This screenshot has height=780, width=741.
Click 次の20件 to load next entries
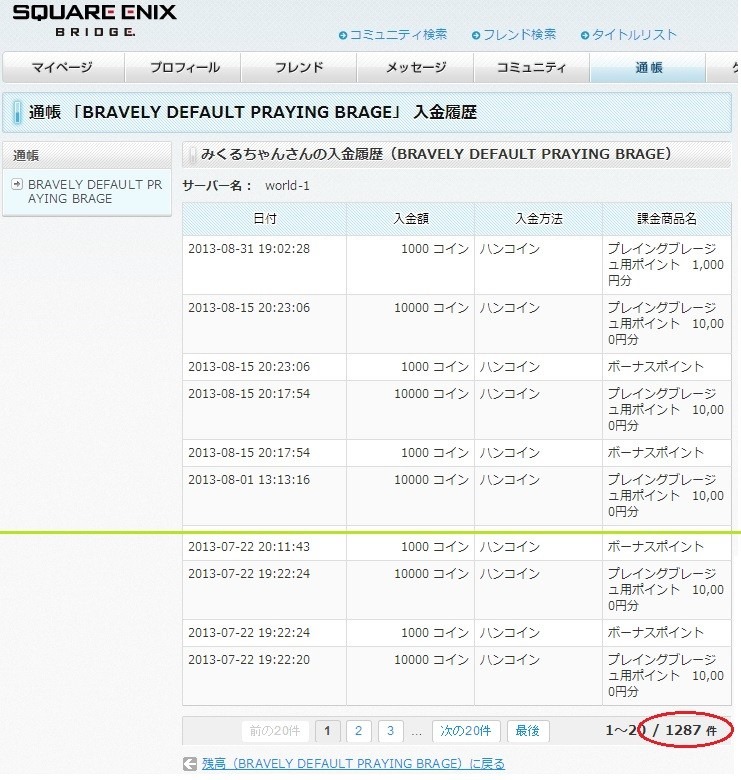[467, 730]
